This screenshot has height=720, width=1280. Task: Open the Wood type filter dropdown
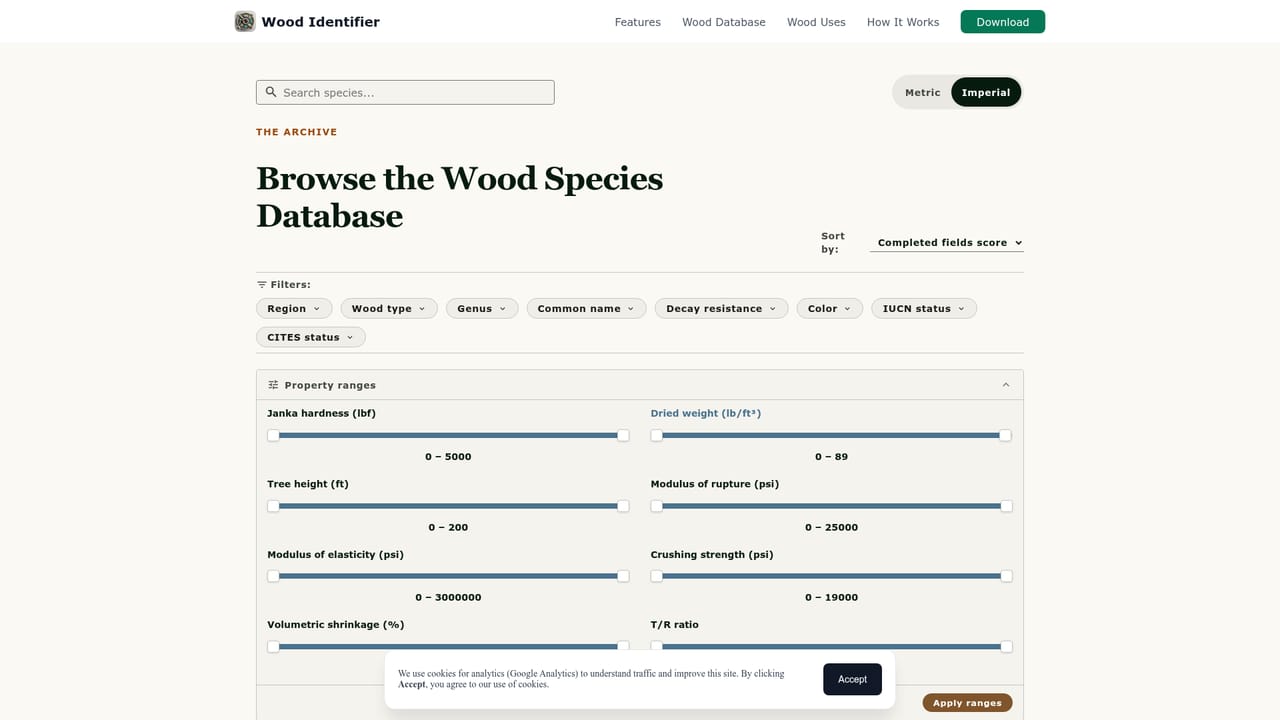(x=389, y=308)
